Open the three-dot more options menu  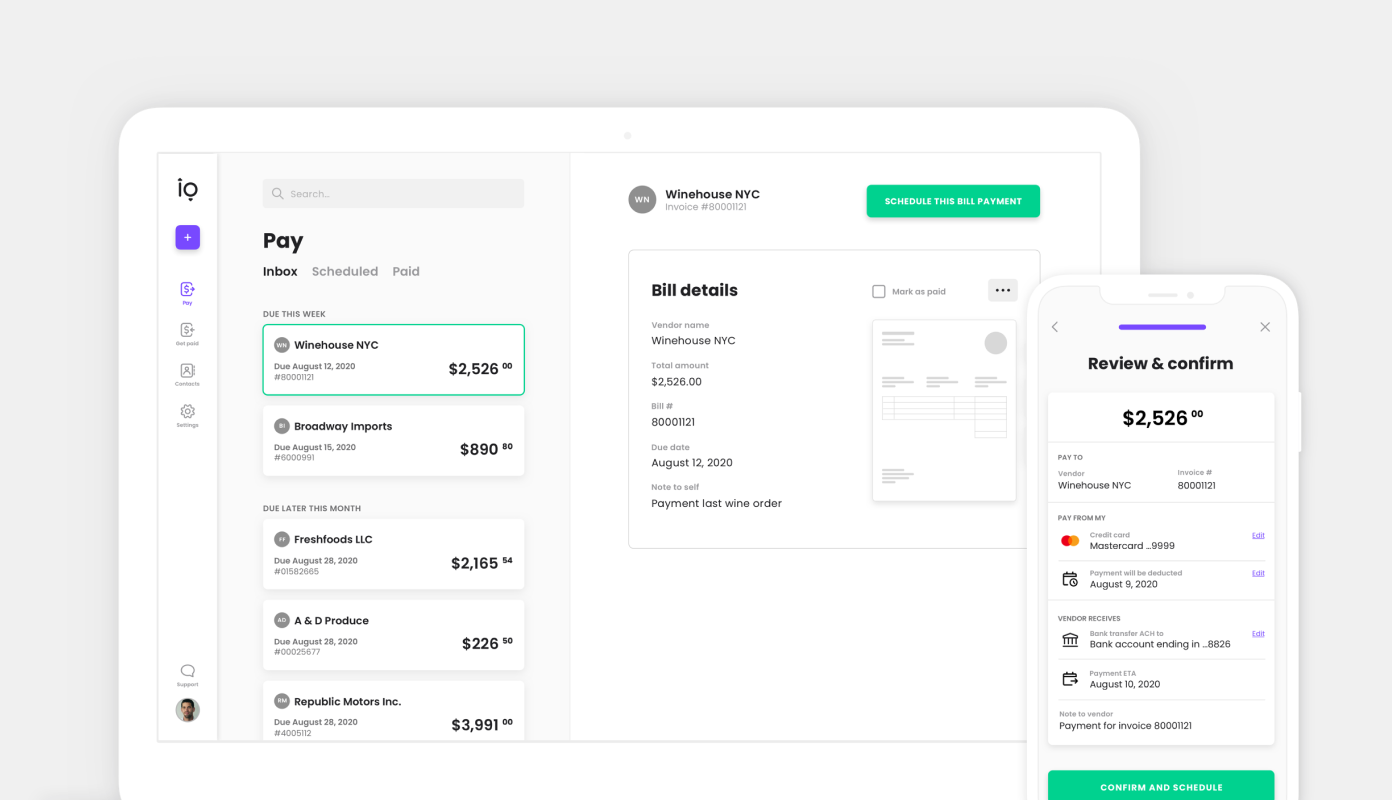tap(1003, 290)
